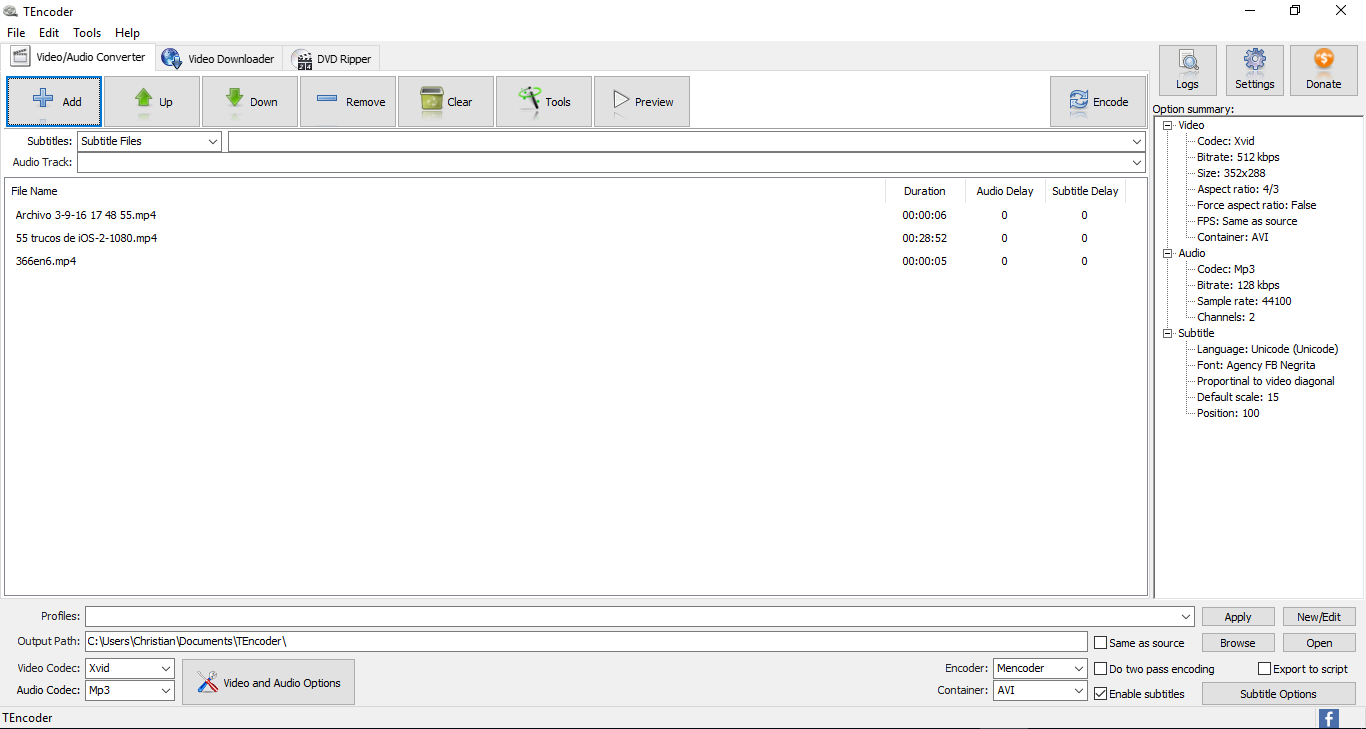Open the Tools menu in menu bar
The image size is (1366, 729).
point(87,33)
